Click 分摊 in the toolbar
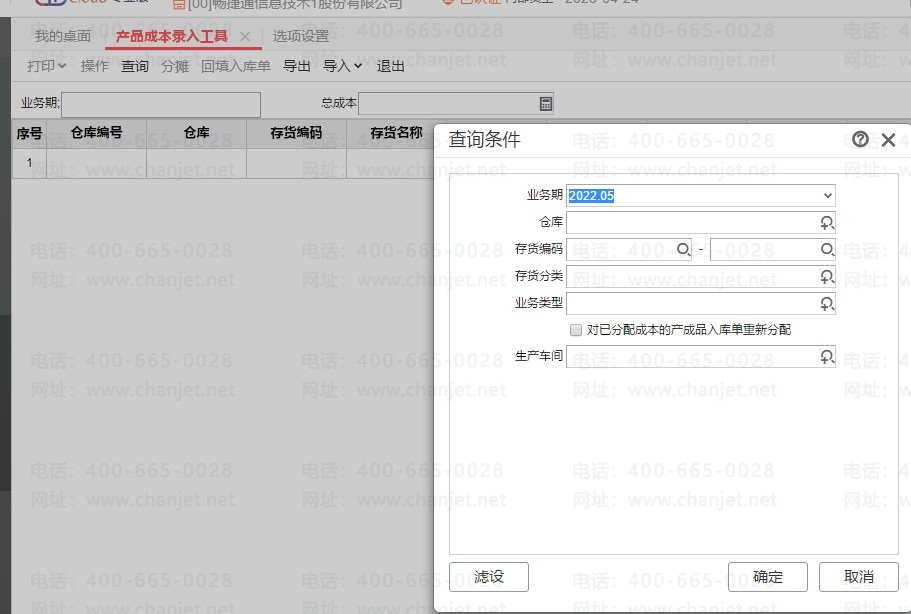This screenshot has width=911, height=614. coord(175,66)
